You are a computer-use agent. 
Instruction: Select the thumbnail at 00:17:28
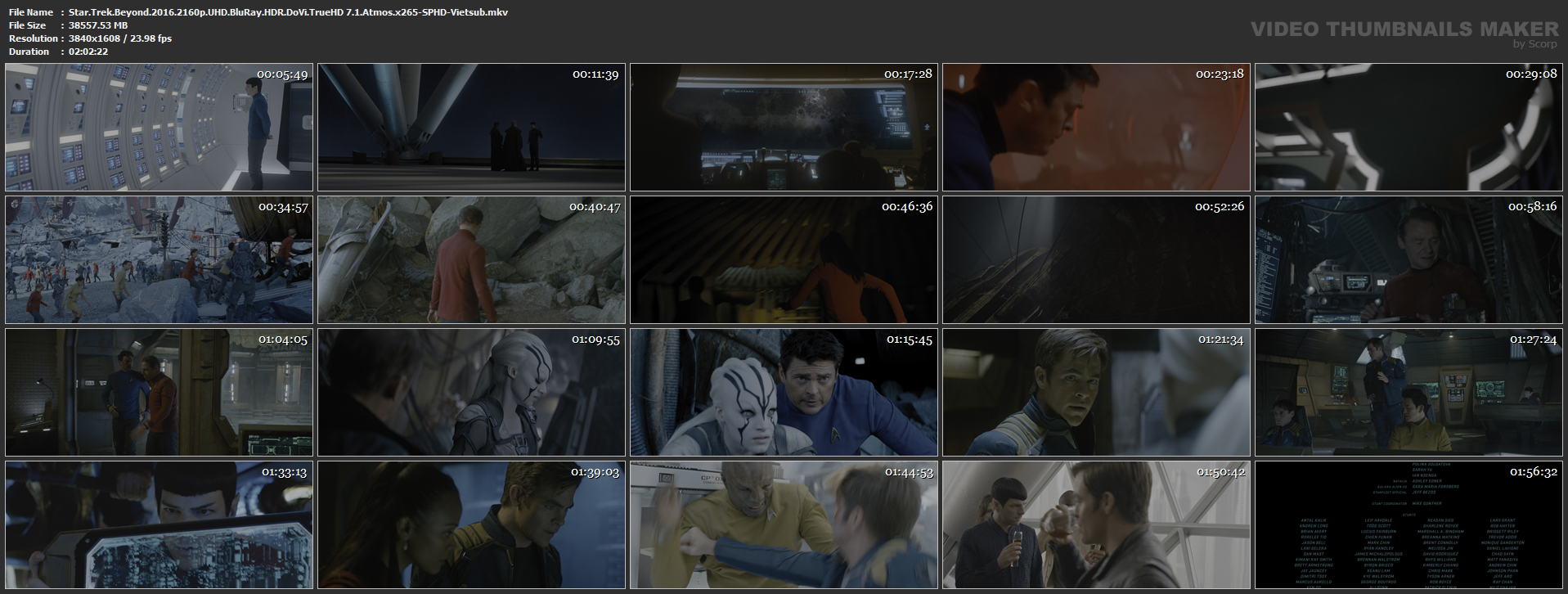(x=784, y=128)
